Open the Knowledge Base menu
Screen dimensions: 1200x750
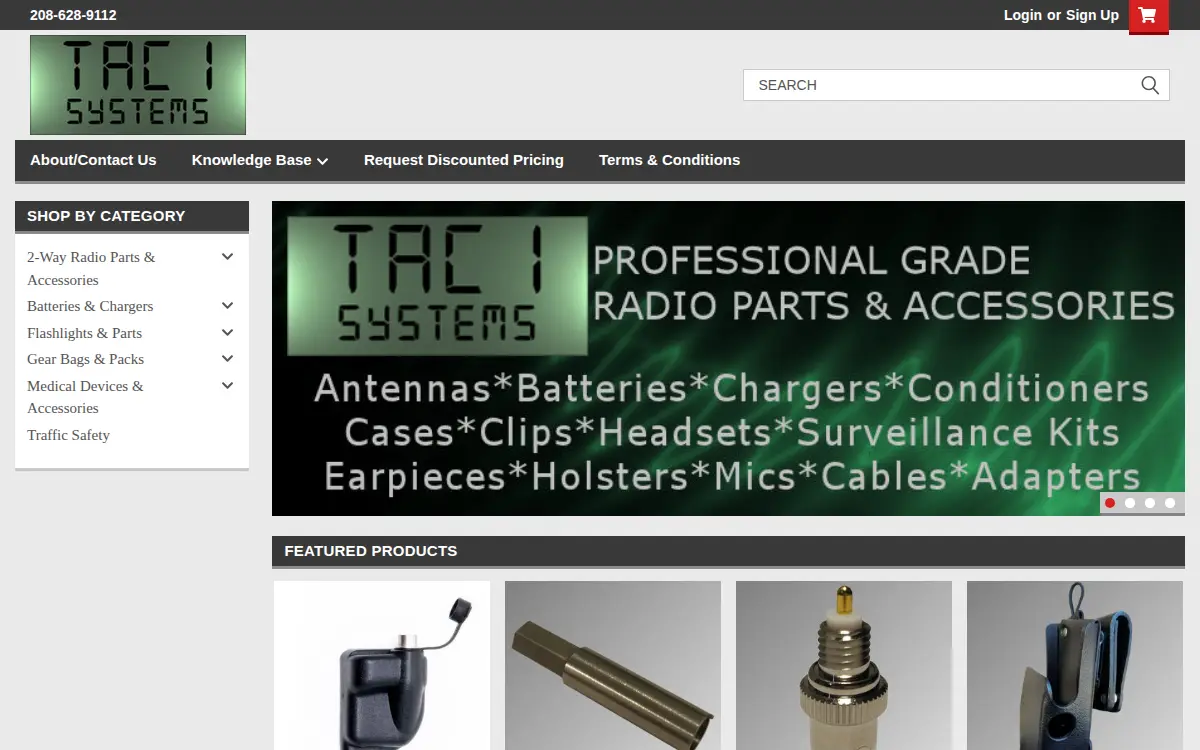pyautogui.click(x=251, y=160)
